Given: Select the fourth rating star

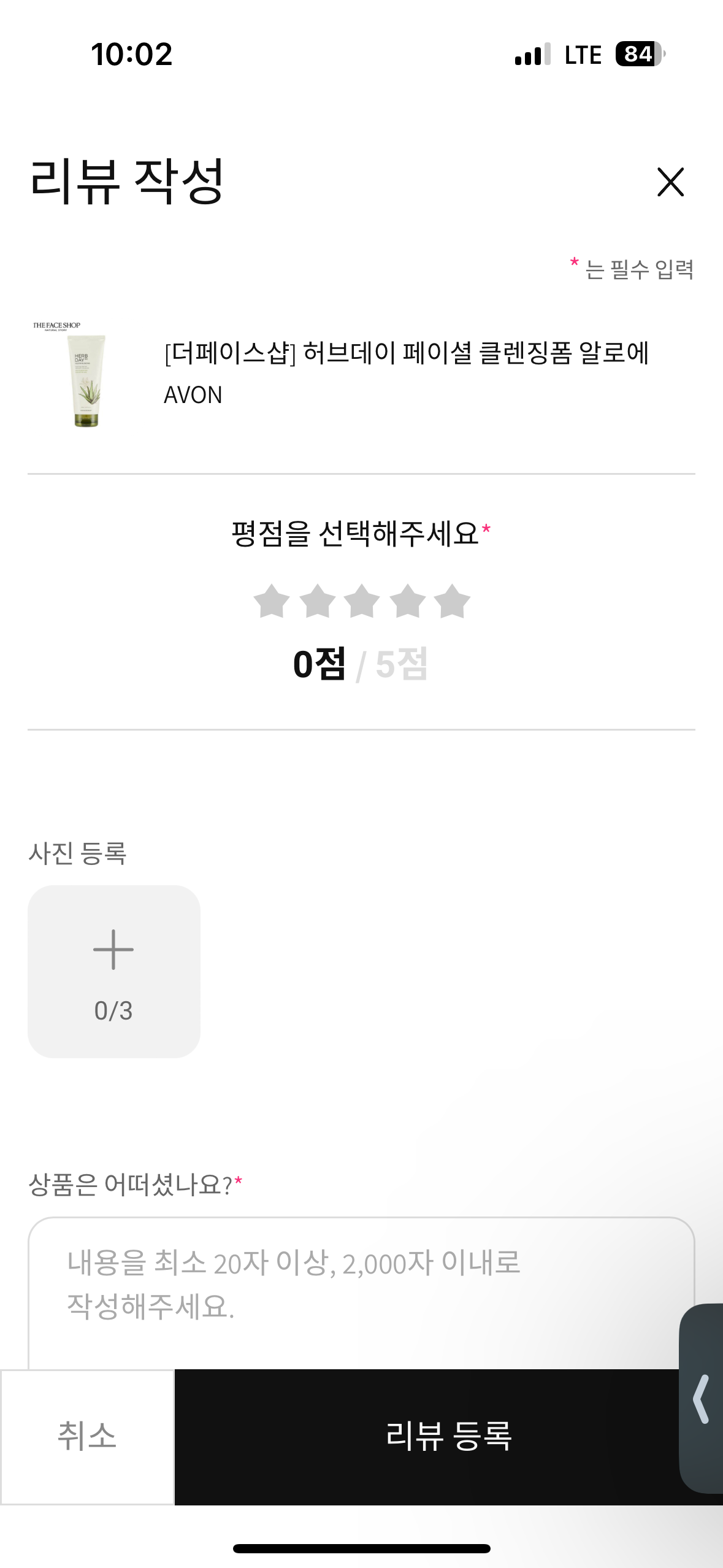Looking at the screenshot, I should [407, 601].
